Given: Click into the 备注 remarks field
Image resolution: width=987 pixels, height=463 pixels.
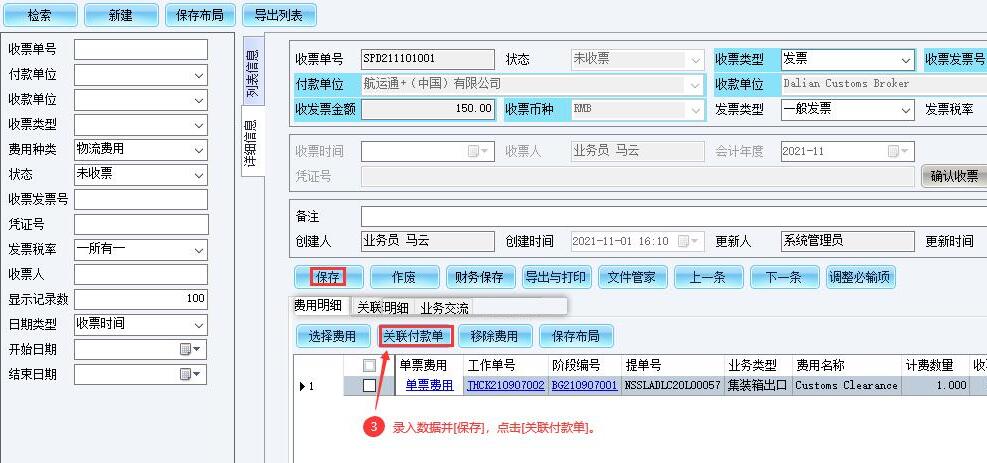Looking at the screenshot, I should [670, 216].
